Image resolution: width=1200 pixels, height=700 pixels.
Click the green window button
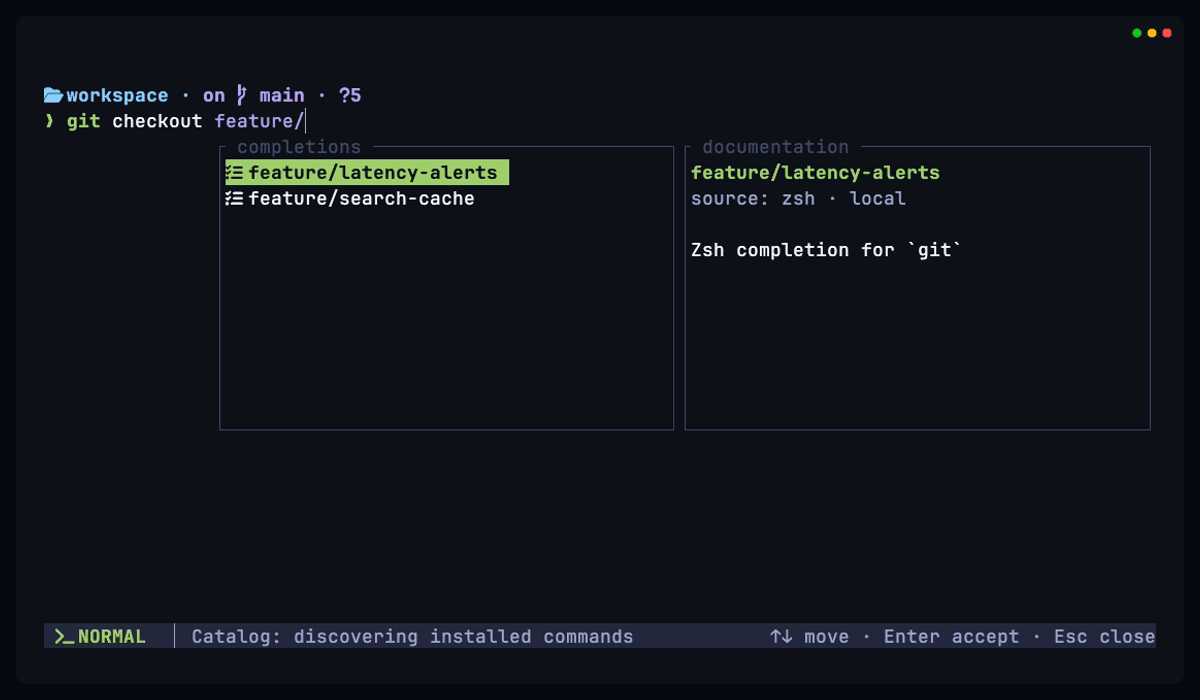(x=1137, y=33)
